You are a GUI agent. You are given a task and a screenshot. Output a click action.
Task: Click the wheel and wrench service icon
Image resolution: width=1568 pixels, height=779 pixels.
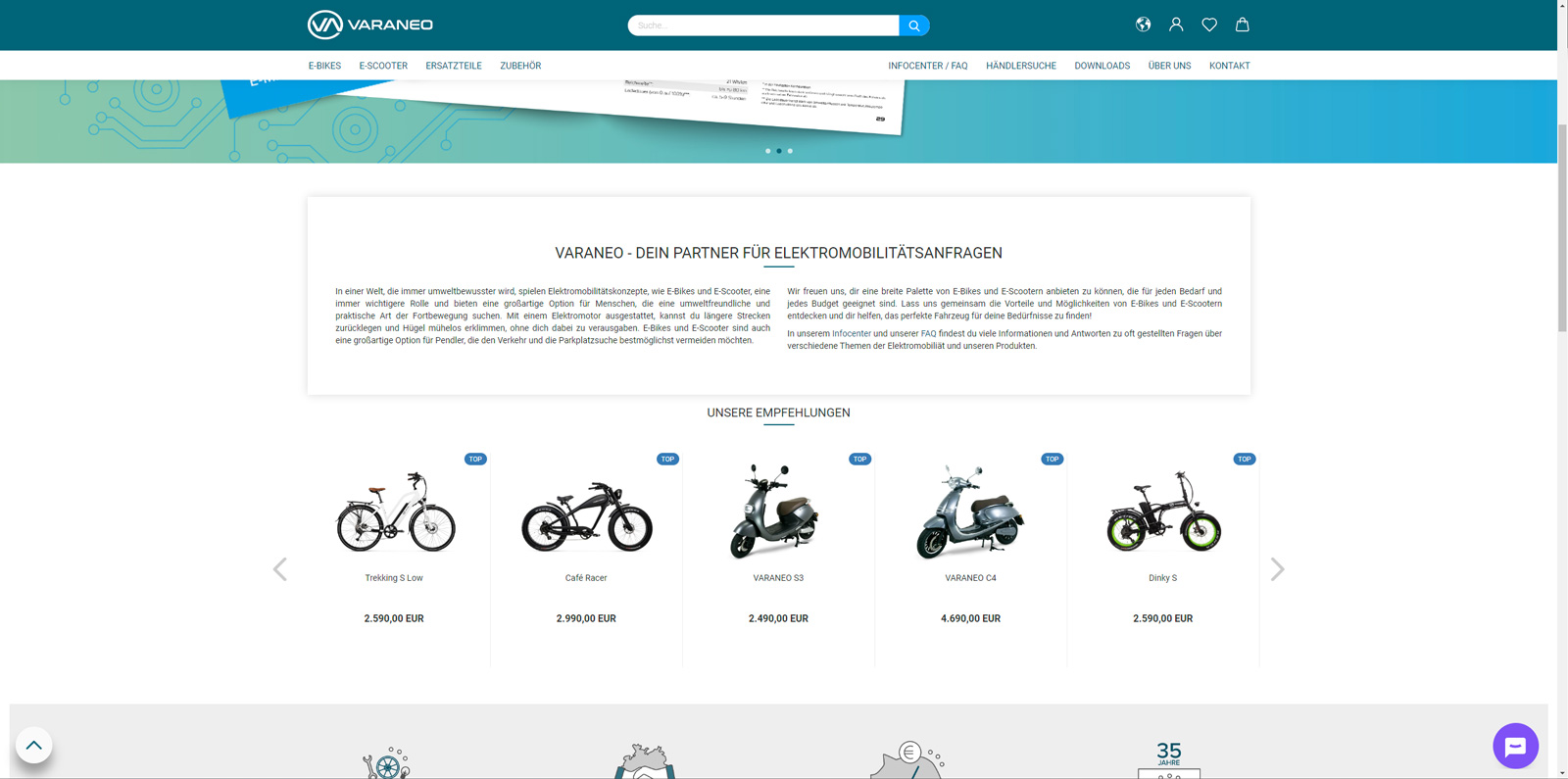click(x=386, y=762)
